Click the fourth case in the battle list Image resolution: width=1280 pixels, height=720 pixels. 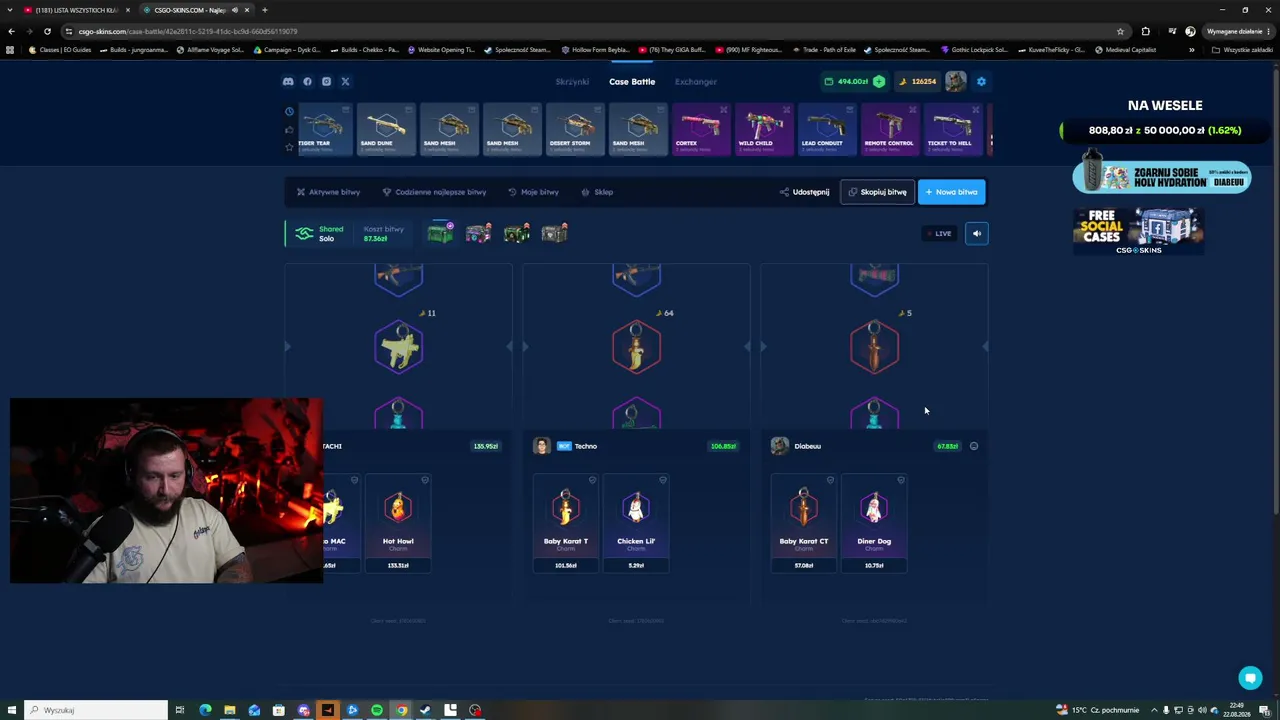pyautogui.click(x=555, y=233)
